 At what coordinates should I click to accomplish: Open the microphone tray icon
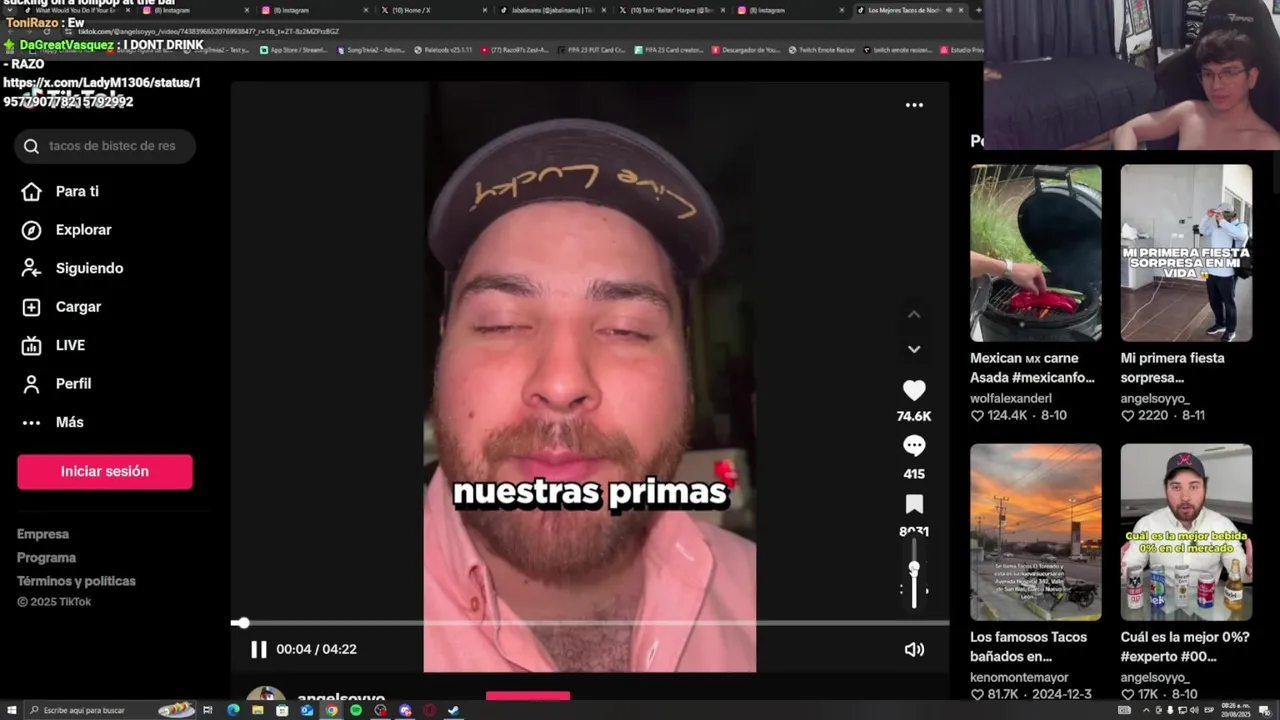tap(1170, 710)
